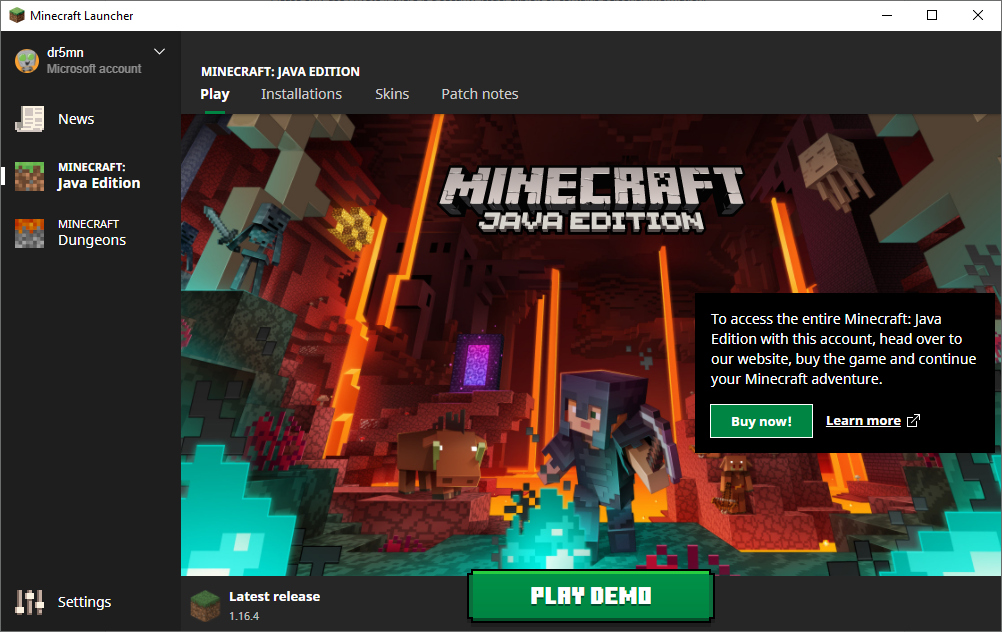Maximize the Minecraft Launcher window
Image resolution: width=1002 pixels, height=632 pixels.
tap(932, 15)
